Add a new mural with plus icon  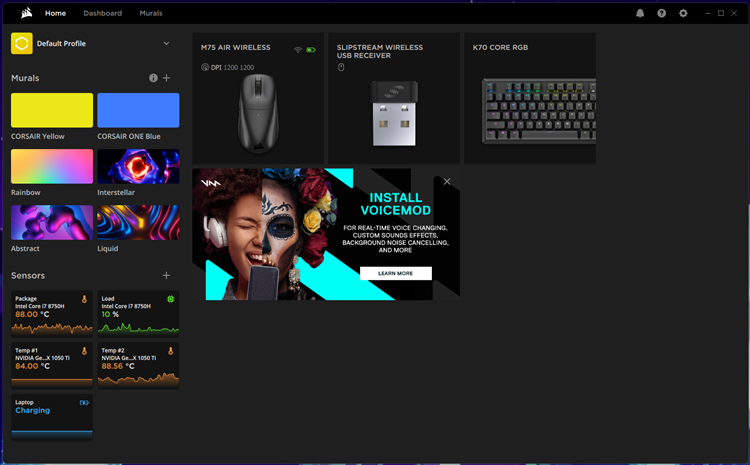(x=166, y=78)
